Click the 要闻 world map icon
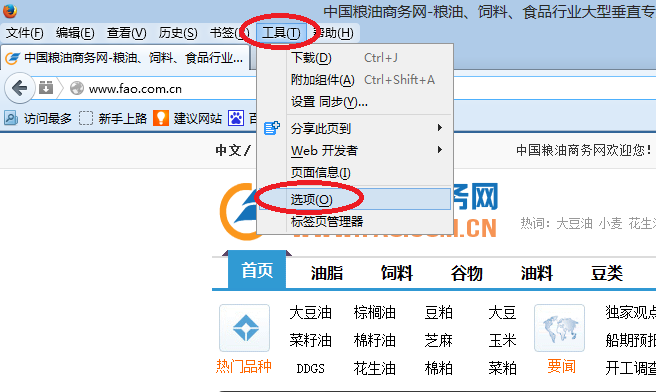 (559, 328)
